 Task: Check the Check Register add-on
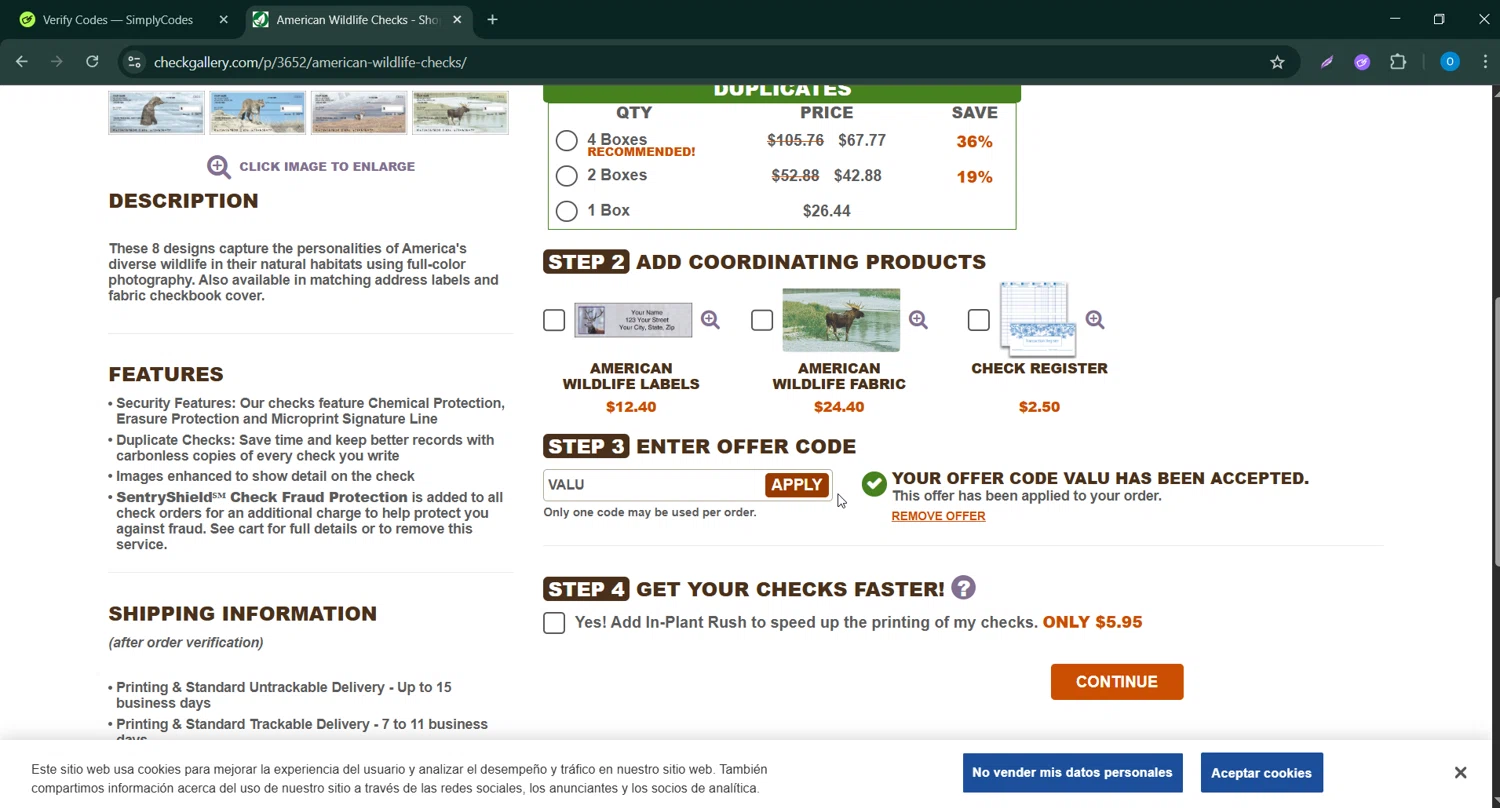[x=979, y=320]
